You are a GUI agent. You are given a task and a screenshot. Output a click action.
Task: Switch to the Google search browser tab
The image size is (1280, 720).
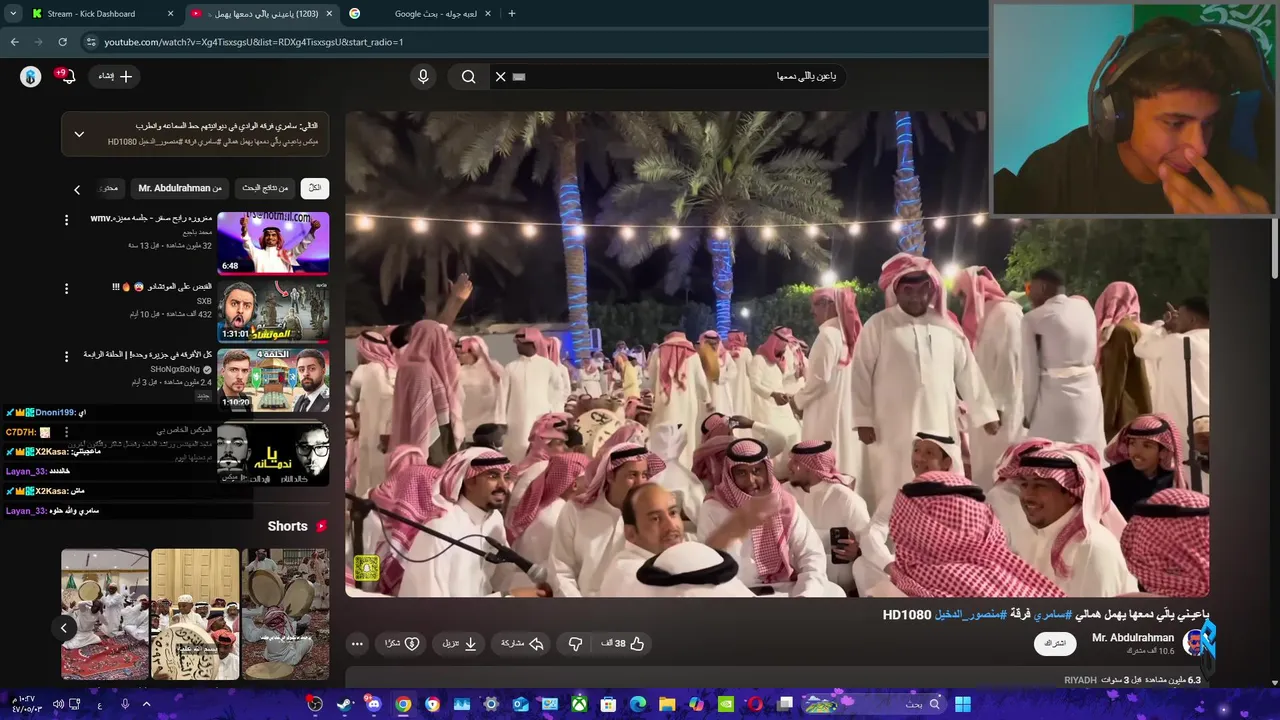421,14
